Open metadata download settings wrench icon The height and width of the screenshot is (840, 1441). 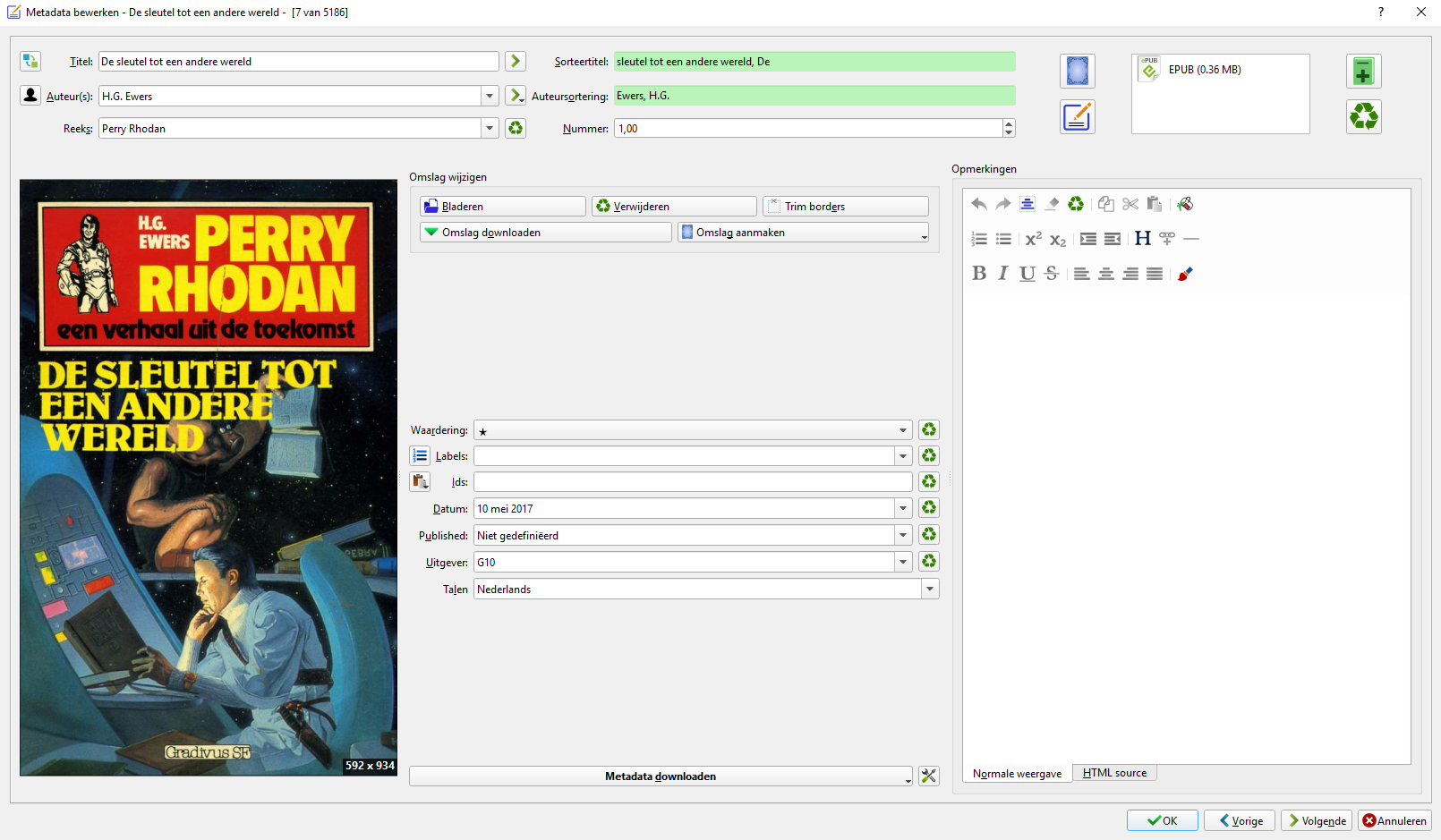tap(929, 776)
